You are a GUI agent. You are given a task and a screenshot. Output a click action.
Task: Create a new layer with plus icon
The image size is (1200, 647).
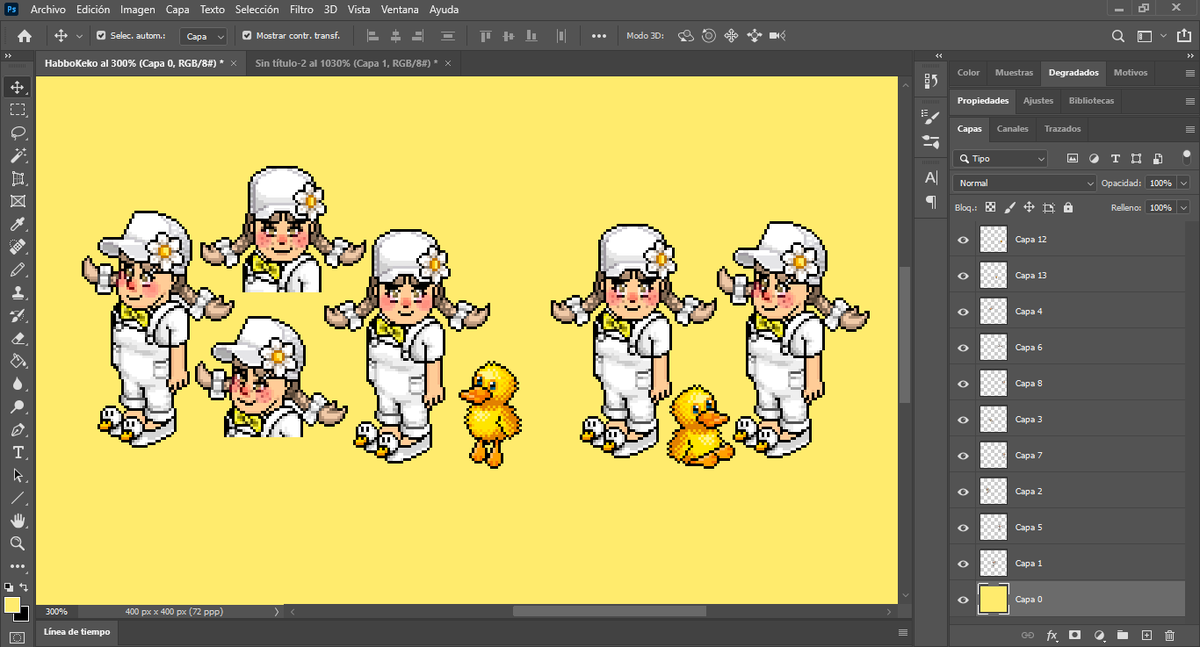pyautogui.click(x=1147, y=635)
